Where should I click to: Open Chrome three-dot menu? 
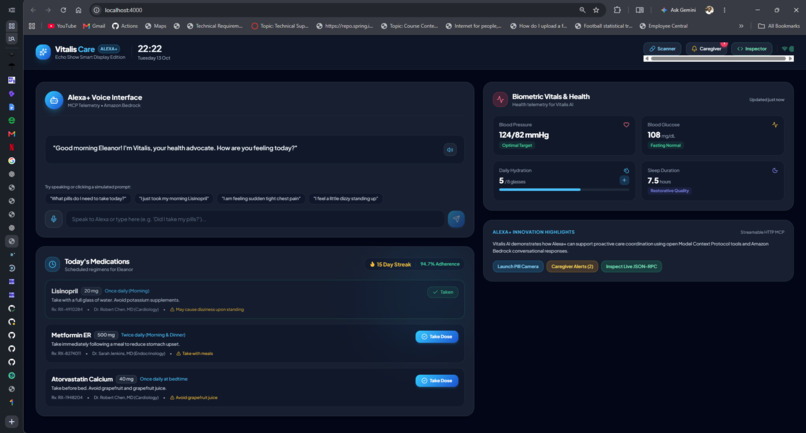pos(724,10)
